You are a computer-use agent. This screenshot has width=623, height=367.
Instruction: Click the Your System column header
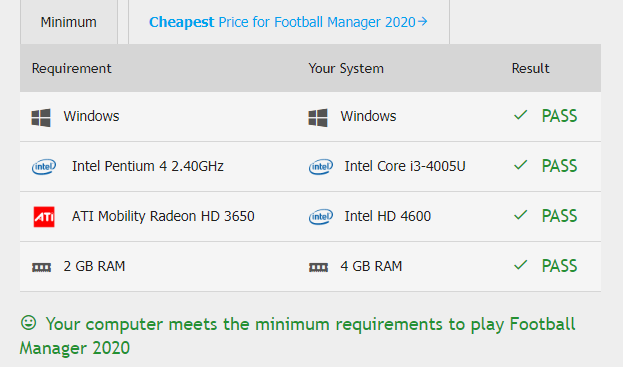click(346, 68)
